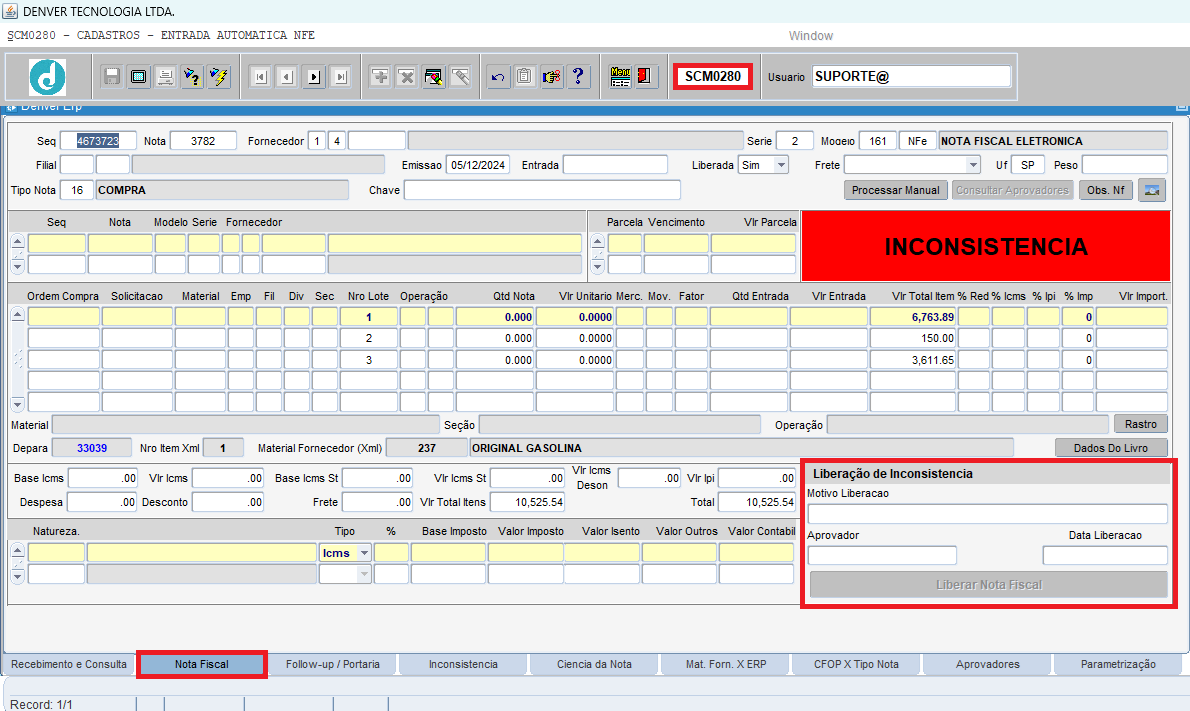Click down arrow of the Ordem Compra grid
This screenshot has height=711, width=1190.
17,404
